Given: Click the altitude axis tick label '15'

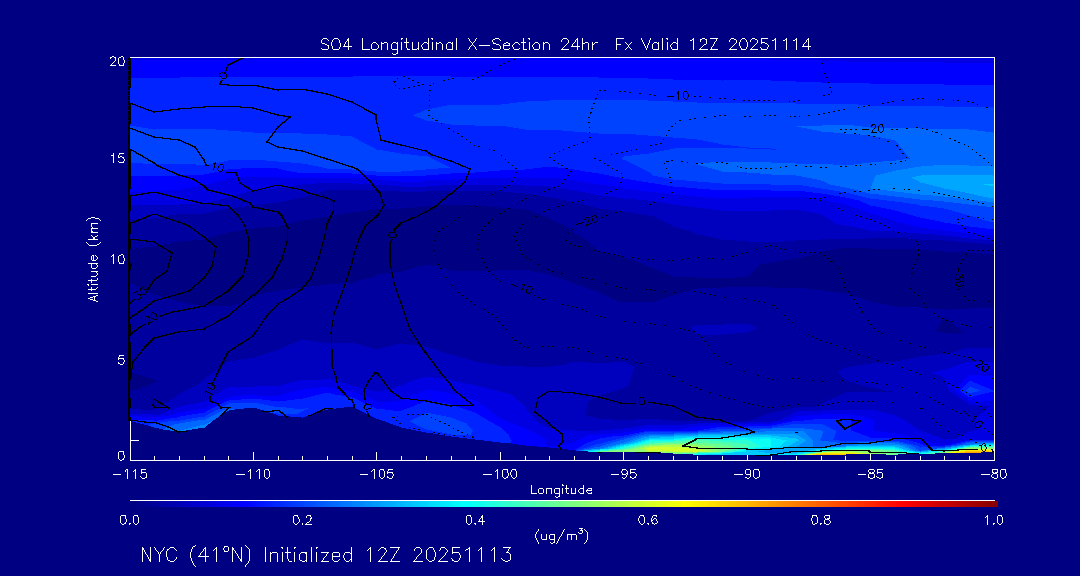Looking at the screenshot, I should click(x=116, y=158).
